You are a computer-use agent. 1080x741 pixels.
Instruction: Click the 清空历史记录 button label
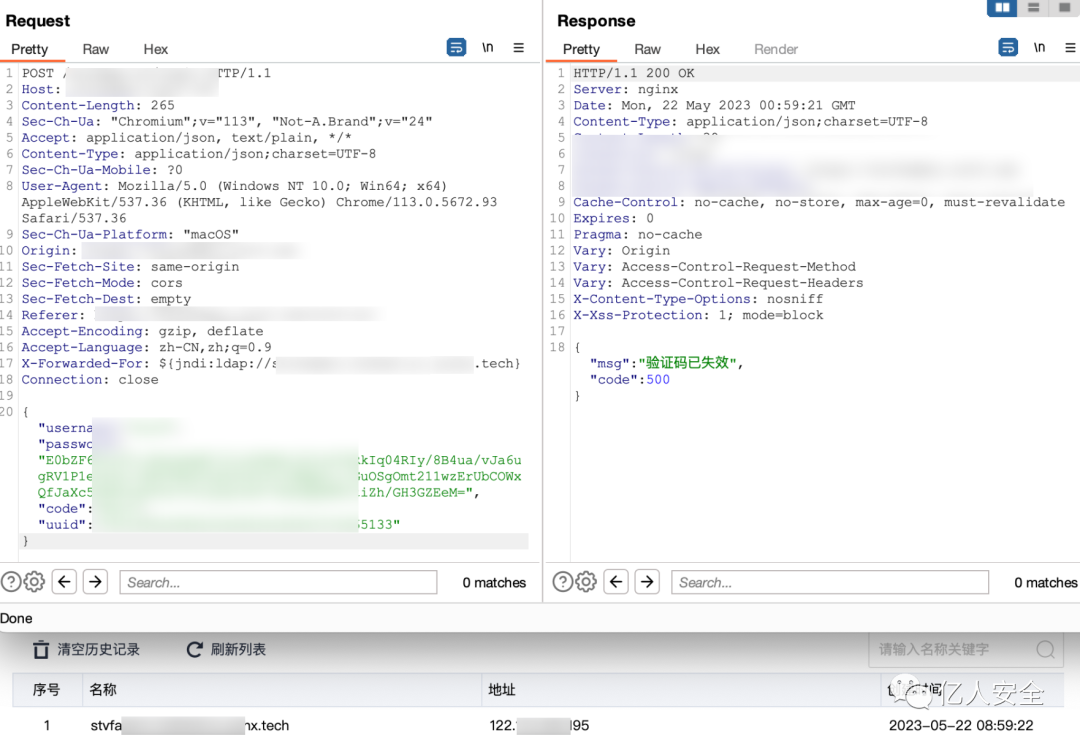[98, 649]
